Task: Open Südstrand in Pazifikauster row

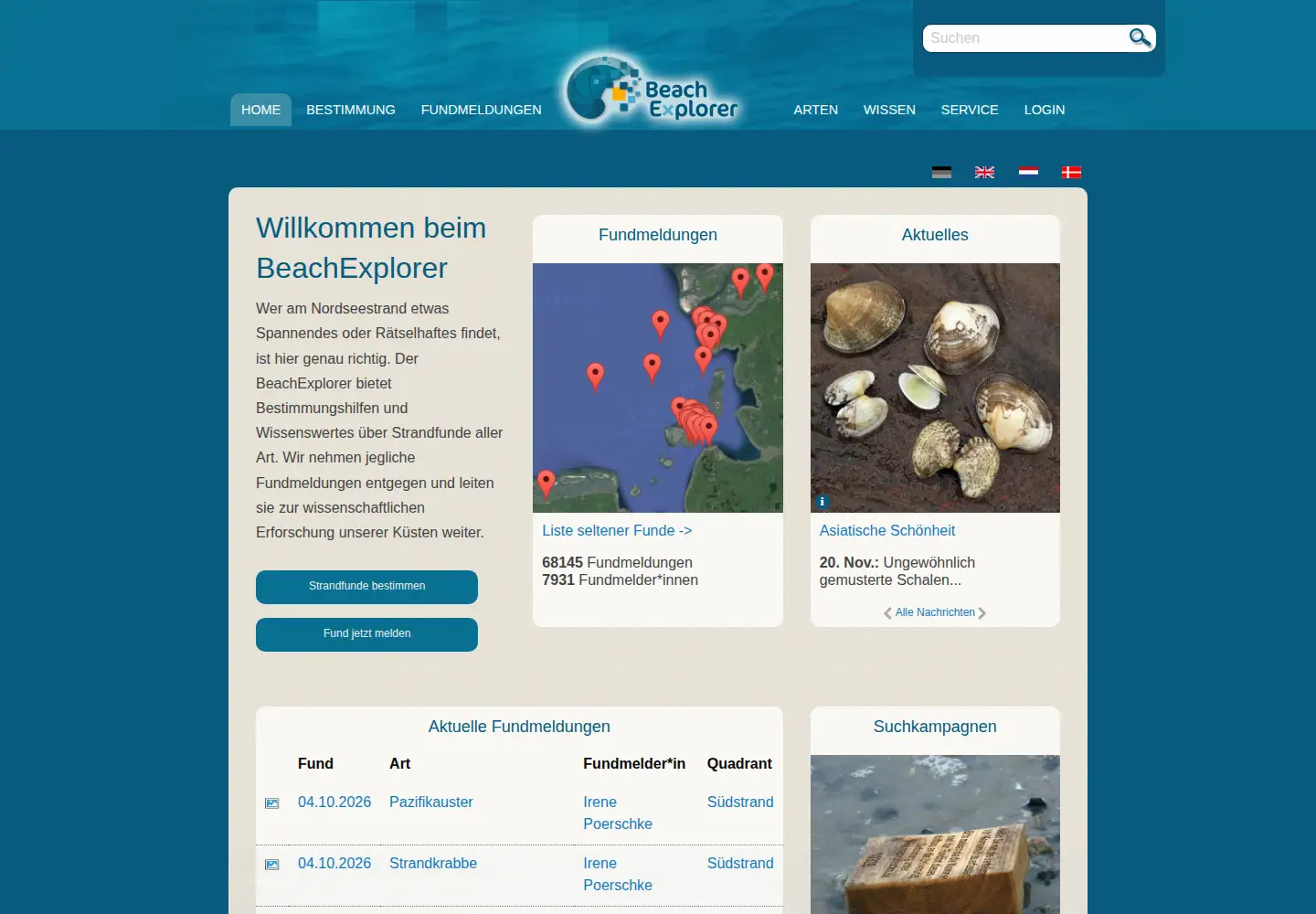Action: coord(740,802)
